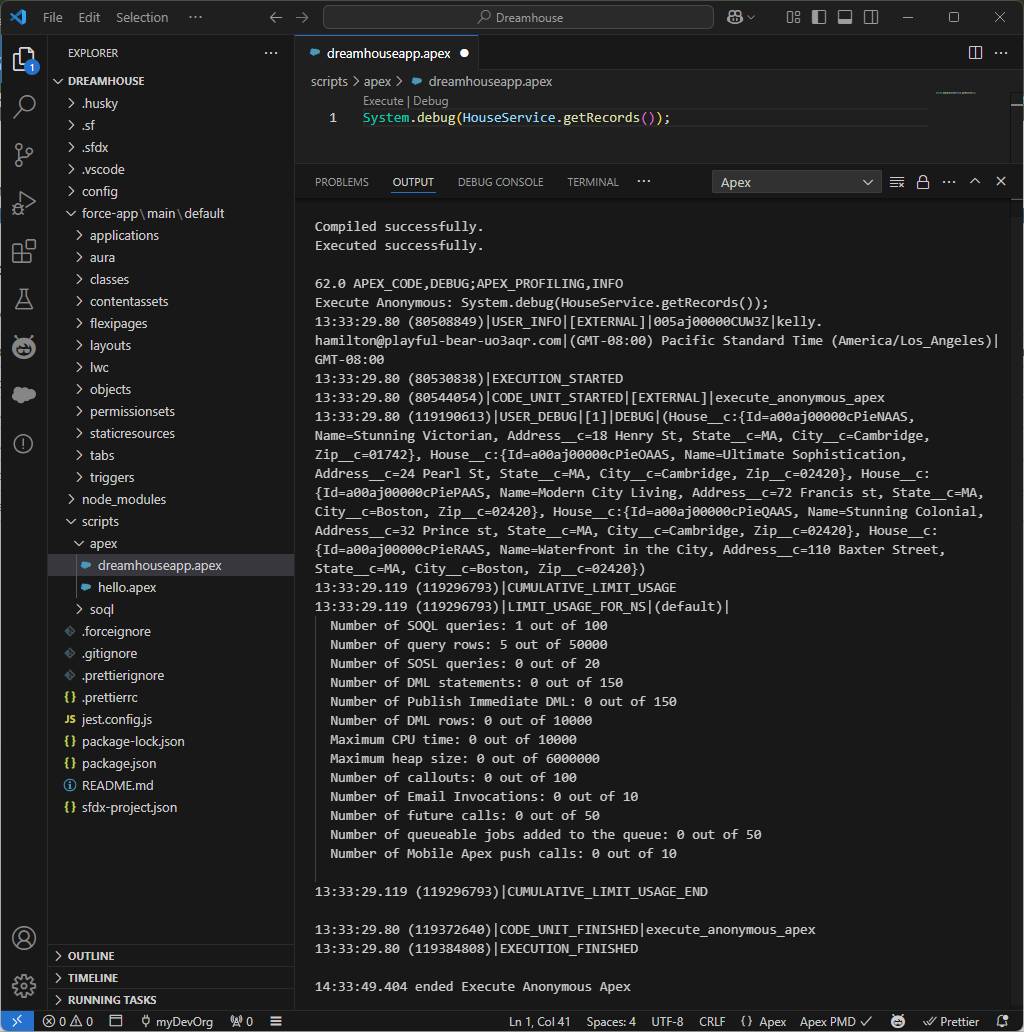Open Explorer Views and More Actions ellipsis

pyautogui.click(x=270, y=53)
